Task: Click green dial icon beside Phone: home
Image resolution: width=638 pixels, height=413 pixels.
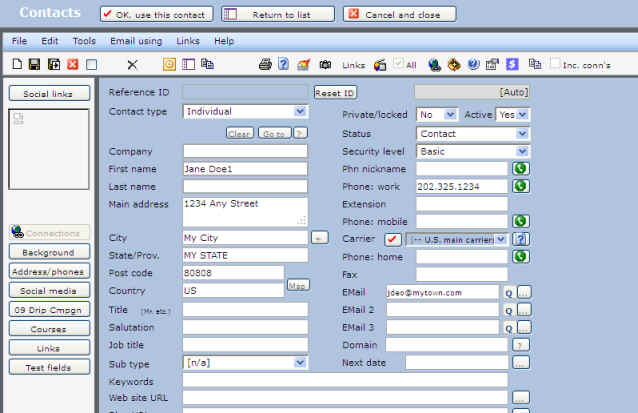Action: pos(520,256)
